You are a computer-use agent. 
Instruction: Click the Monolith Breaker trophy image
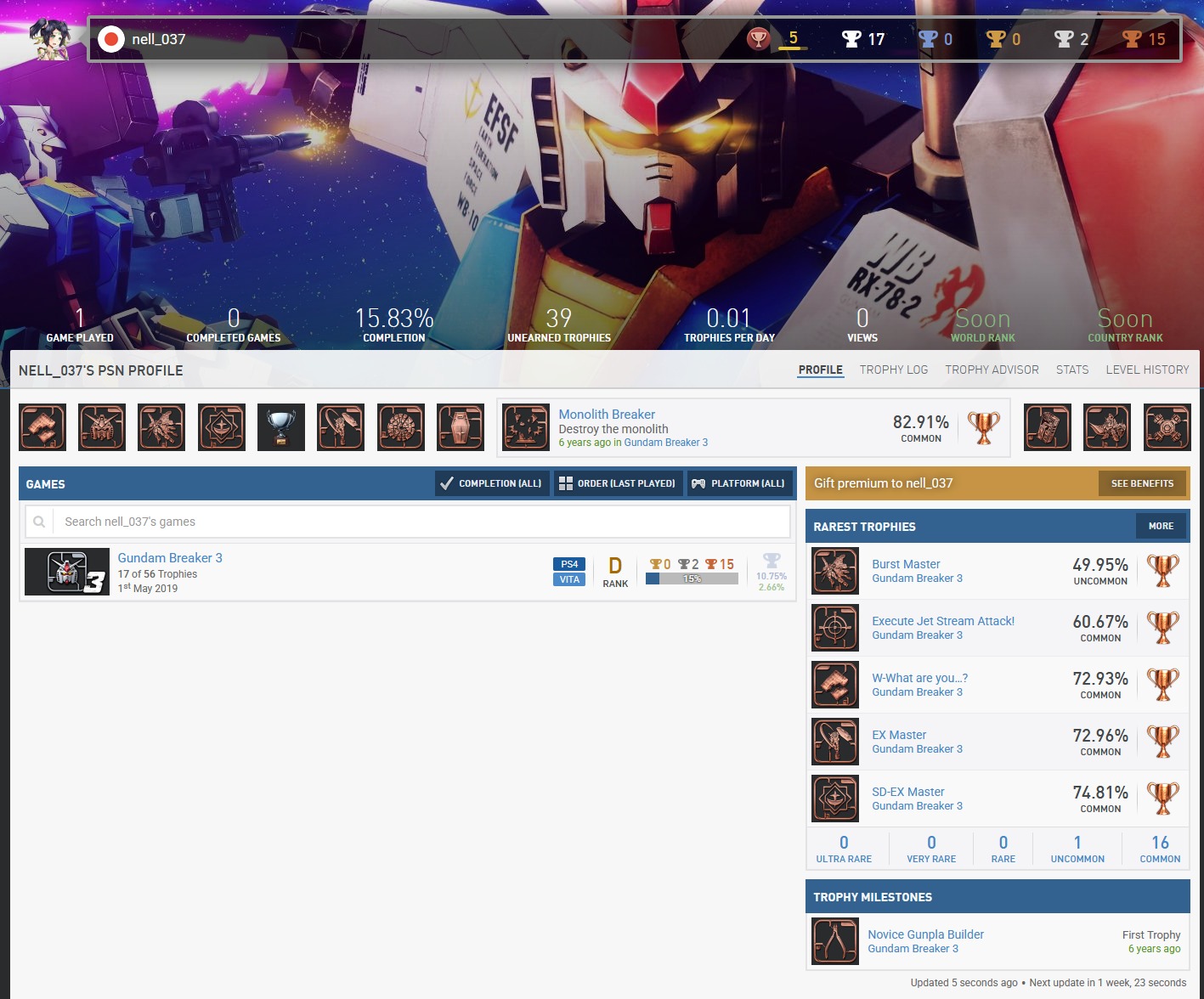click(x=526, y=427)
